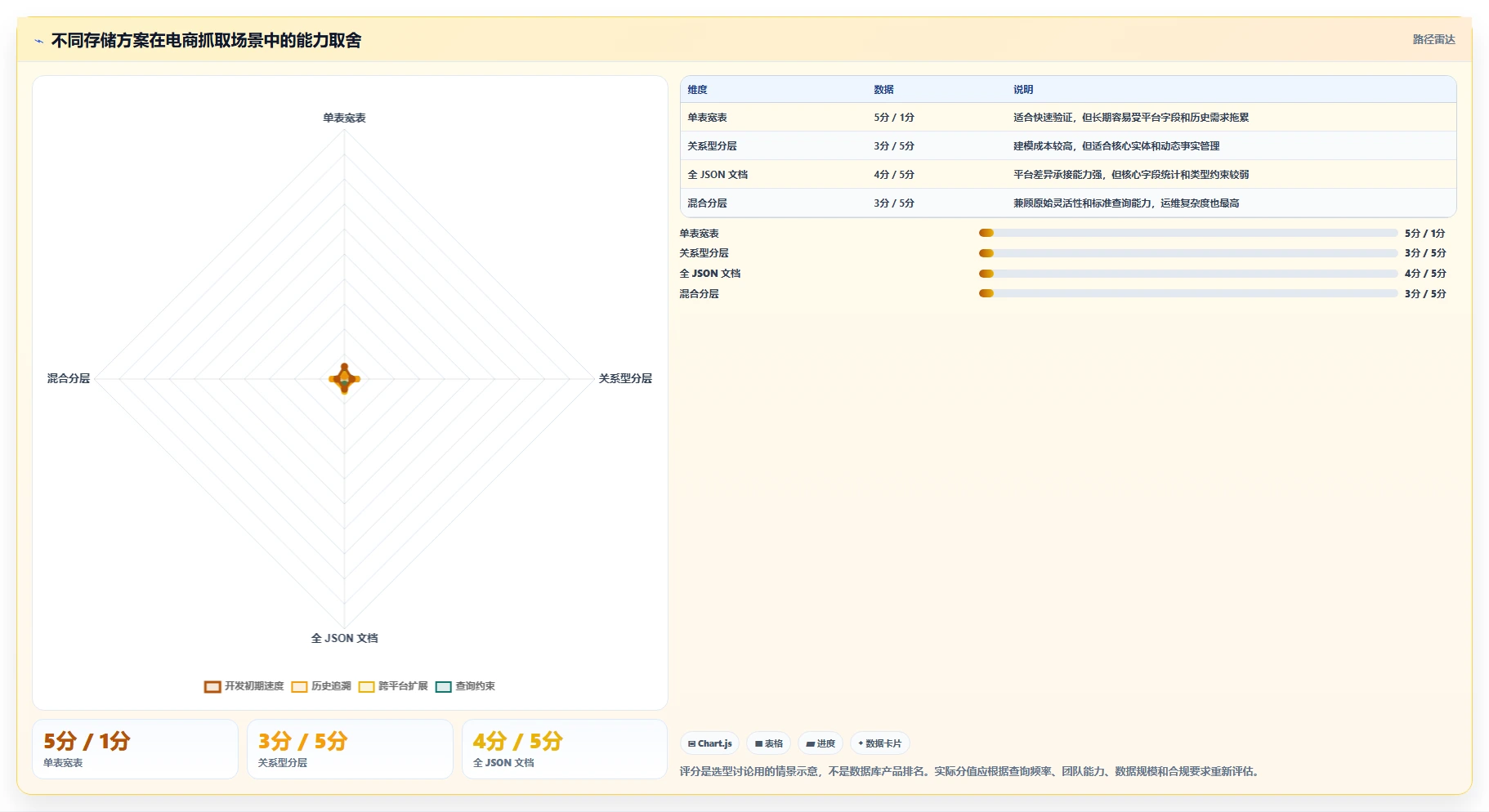Image resolution: width=1489 pixels, height=812 pixels.
Task: Click the 进度 chip
Action: pyautogui.click(x=821, y=743)
